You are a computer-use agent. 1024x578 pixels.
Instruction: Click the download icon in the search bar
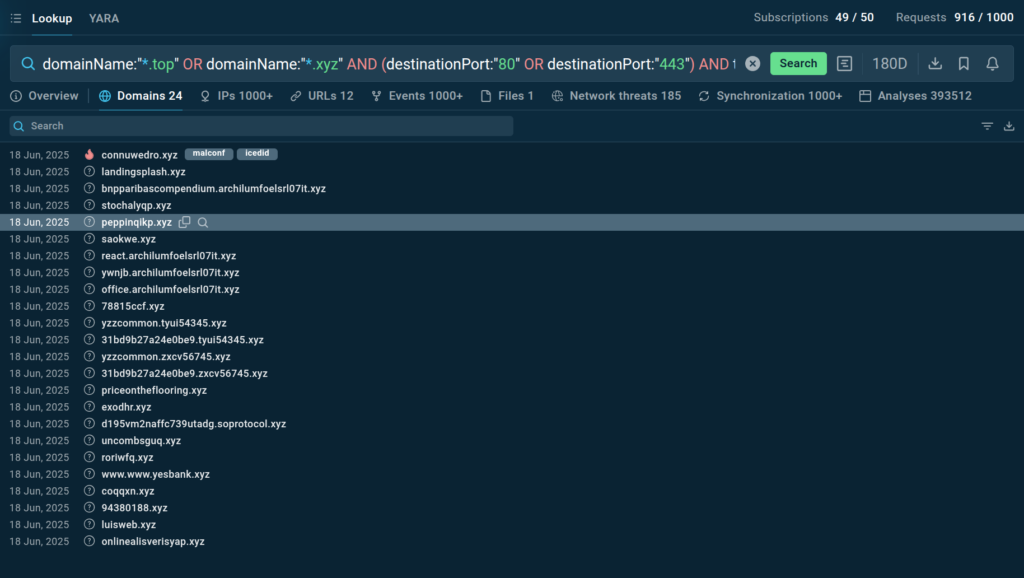coord(935,64)
